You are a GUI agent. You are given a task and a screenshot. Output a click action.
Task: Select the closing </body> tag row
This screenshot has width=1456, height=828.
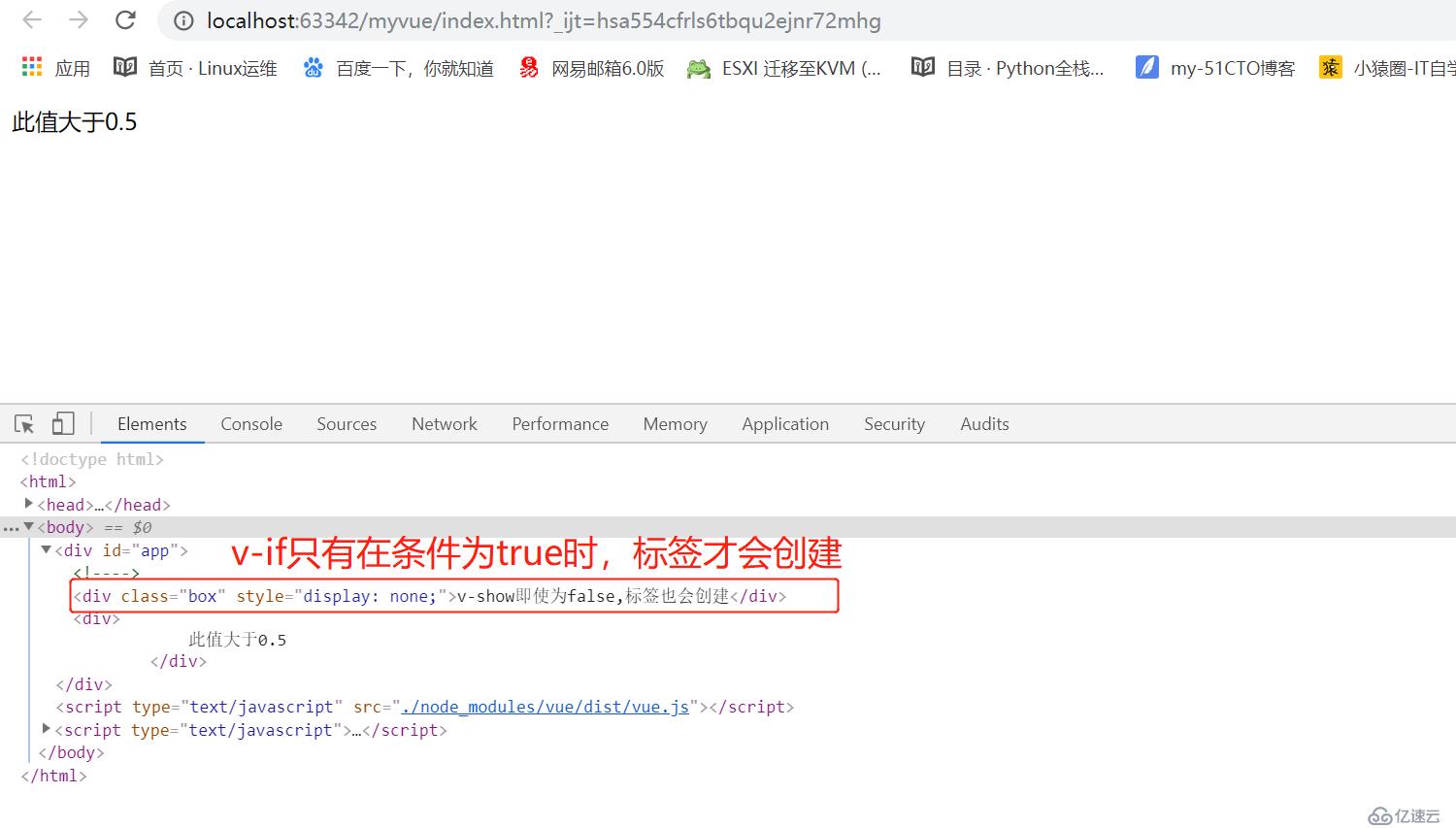coord(71,752)
